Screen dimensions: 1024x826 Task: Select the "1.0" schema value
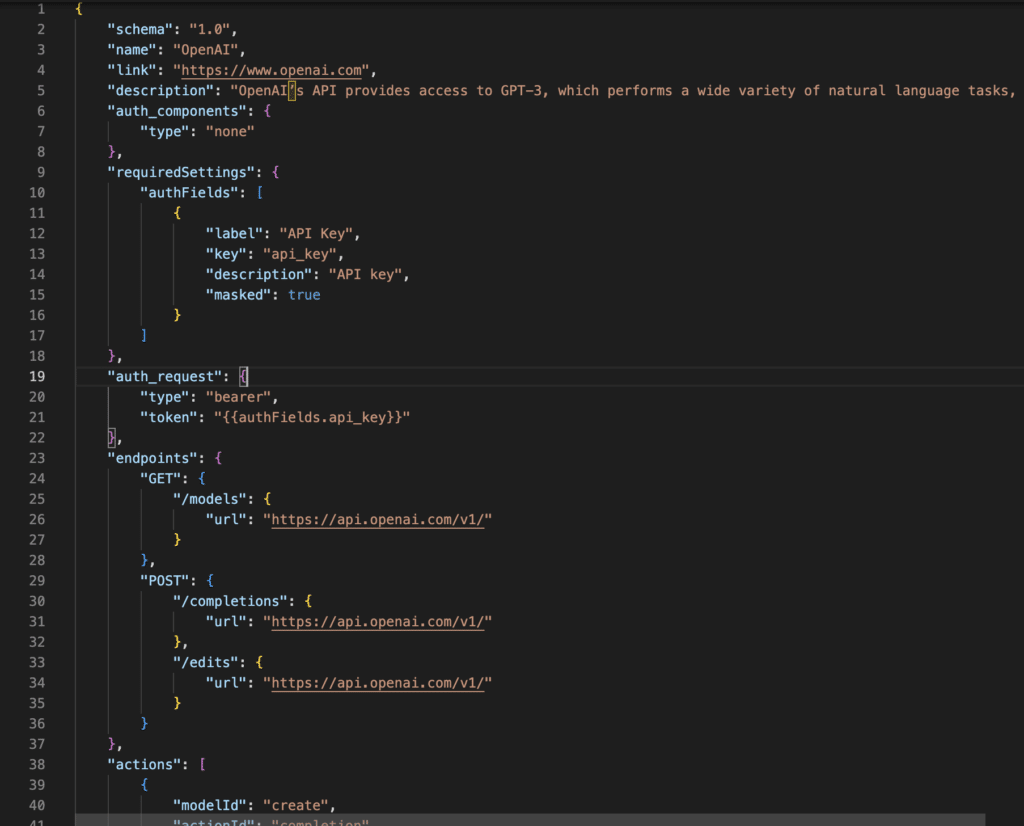point(210,29)
